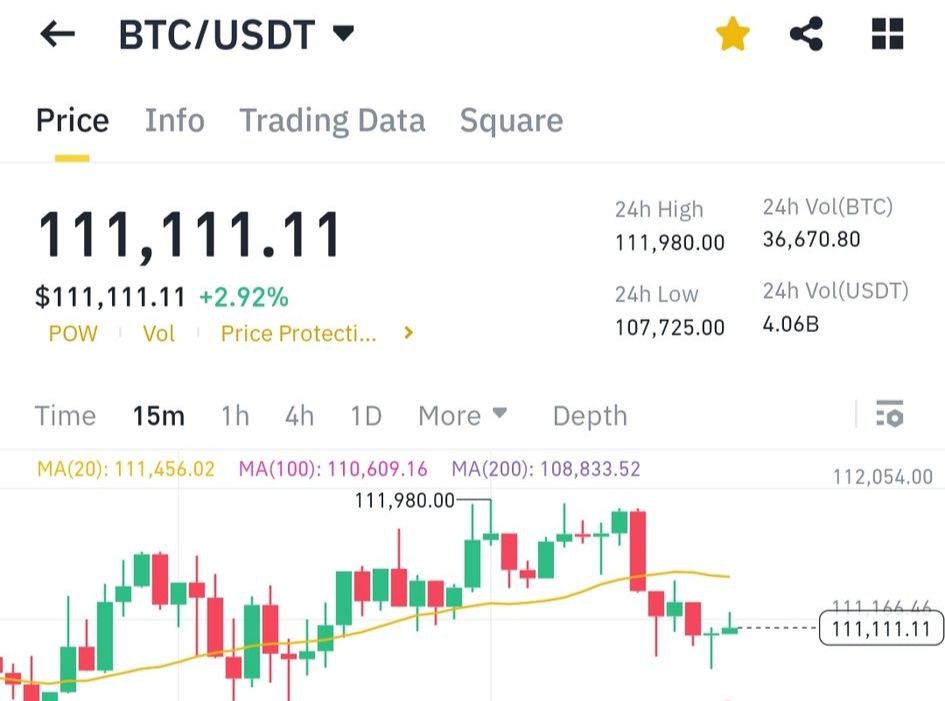Show the Time line chart
The image size is (945, 701).
[65, 416]
